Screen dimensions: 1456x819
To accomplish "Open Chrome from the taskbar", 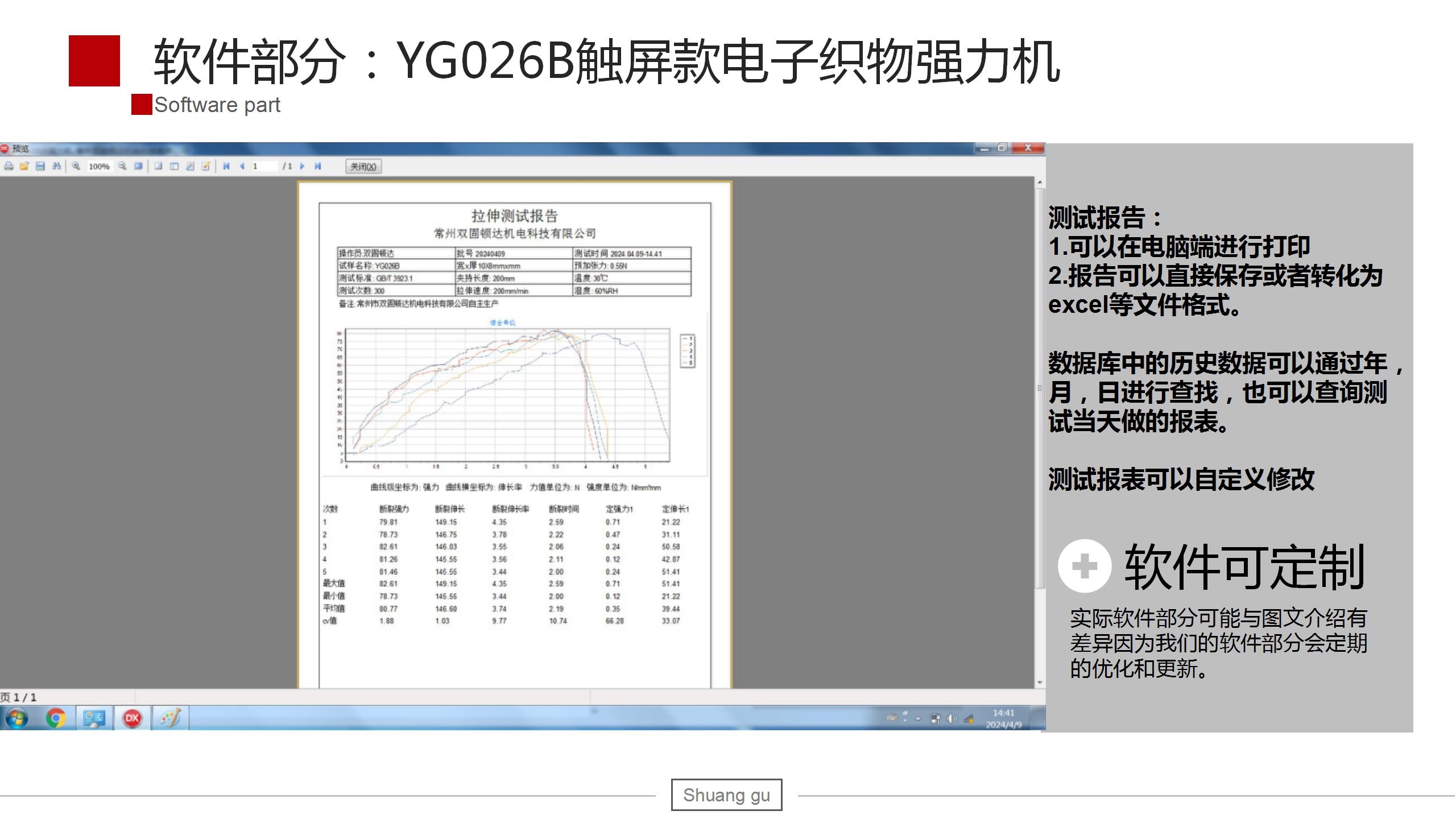I will (56, 718).
